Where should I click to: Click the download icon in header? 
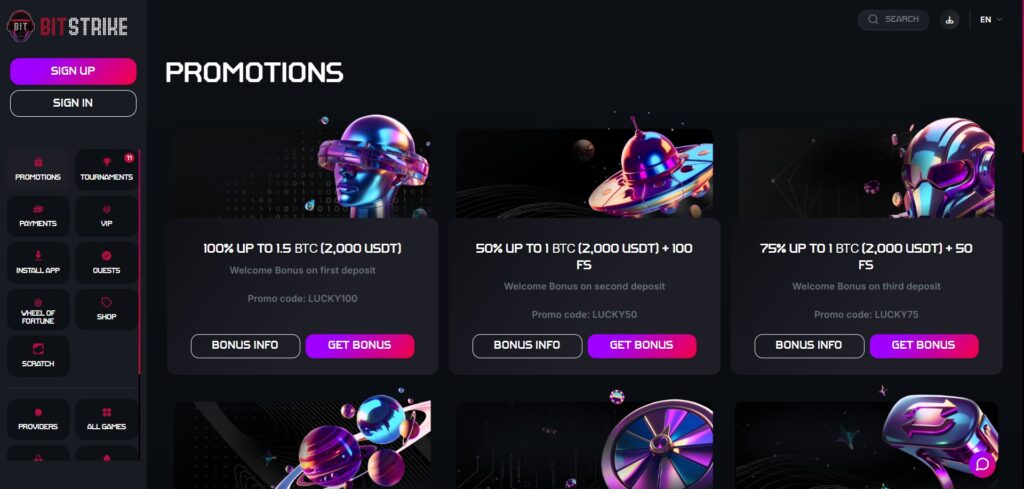pyautogui.click(x=950, y=19)
